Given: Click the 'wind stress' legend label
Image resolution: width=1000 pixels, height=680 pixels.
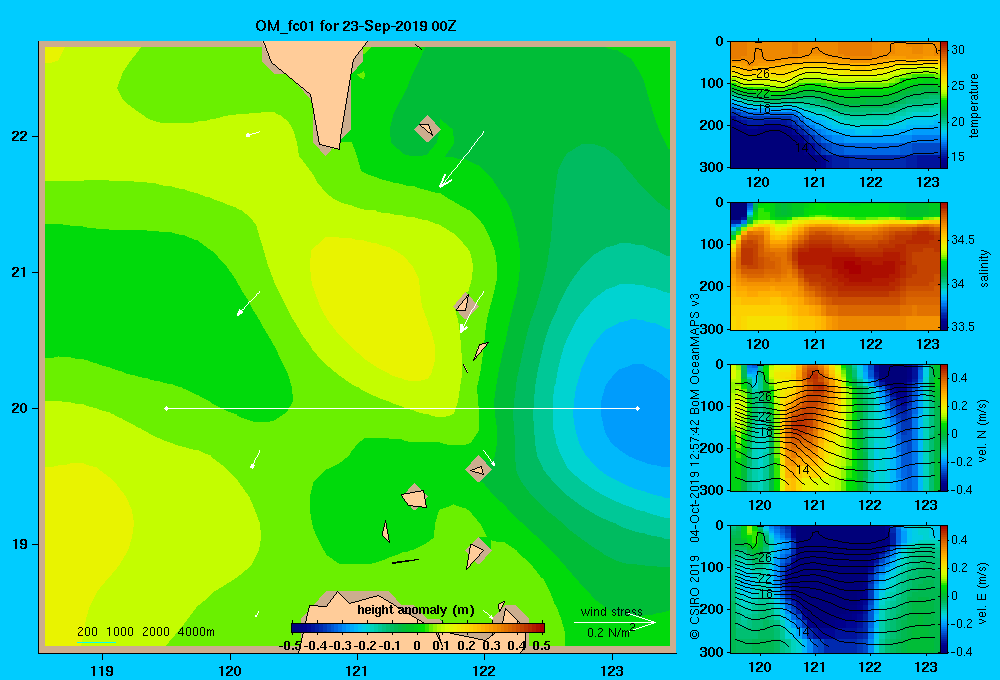Looking at the screenshot, I should pos(612,611).
